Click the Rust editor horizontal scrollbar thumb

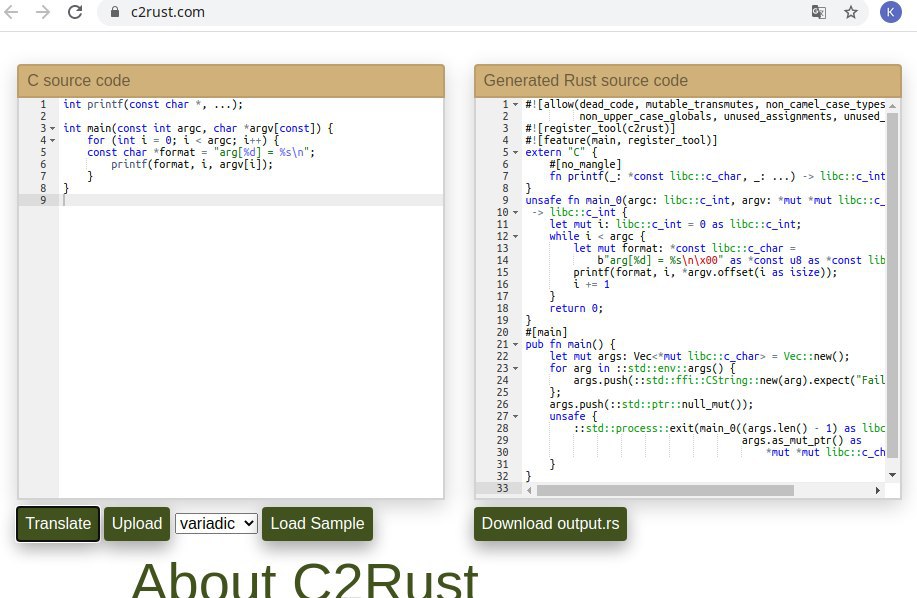point(666,490)
